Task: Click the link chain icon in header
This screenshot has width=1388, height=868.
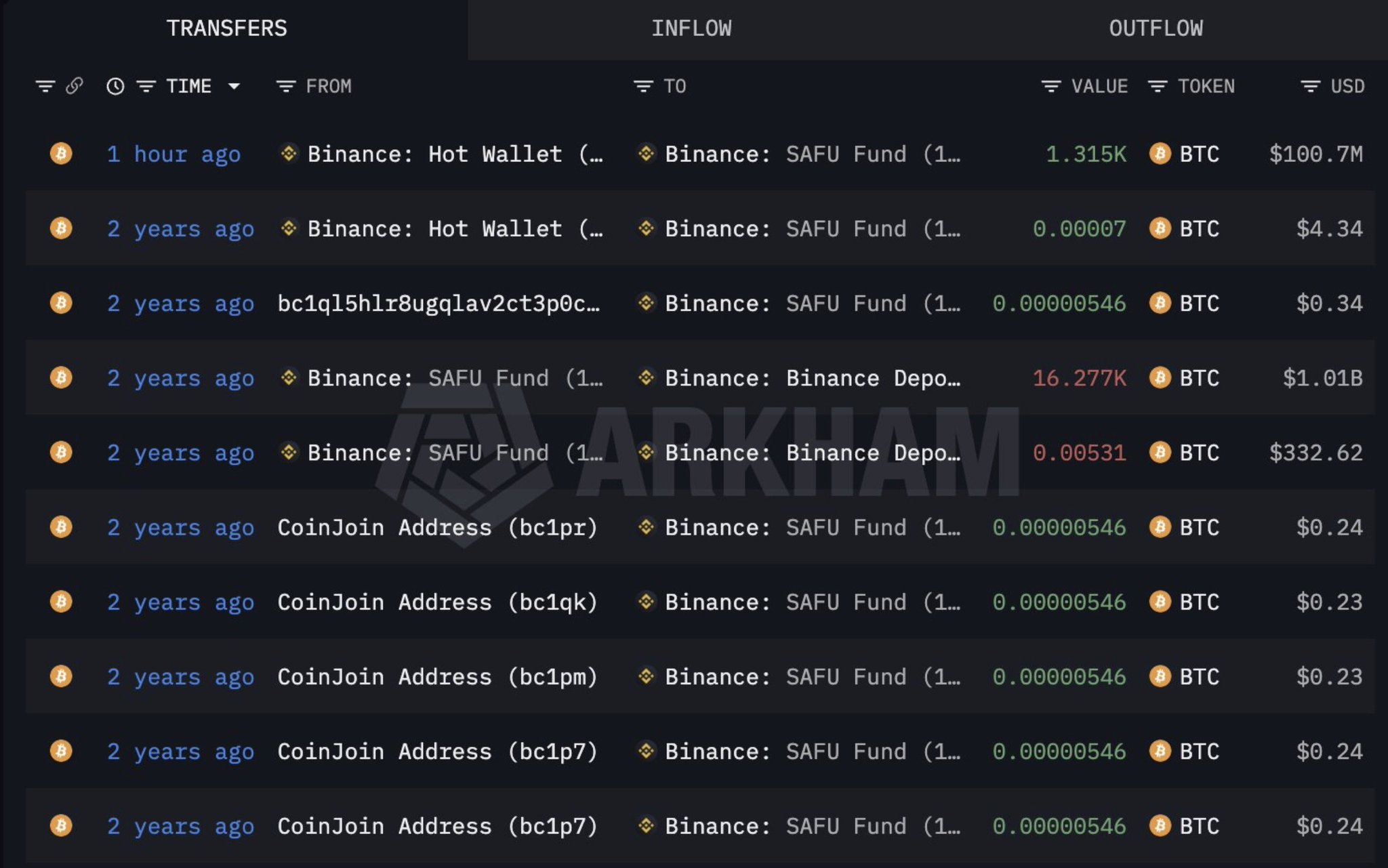Action: (x=74, y=86)
